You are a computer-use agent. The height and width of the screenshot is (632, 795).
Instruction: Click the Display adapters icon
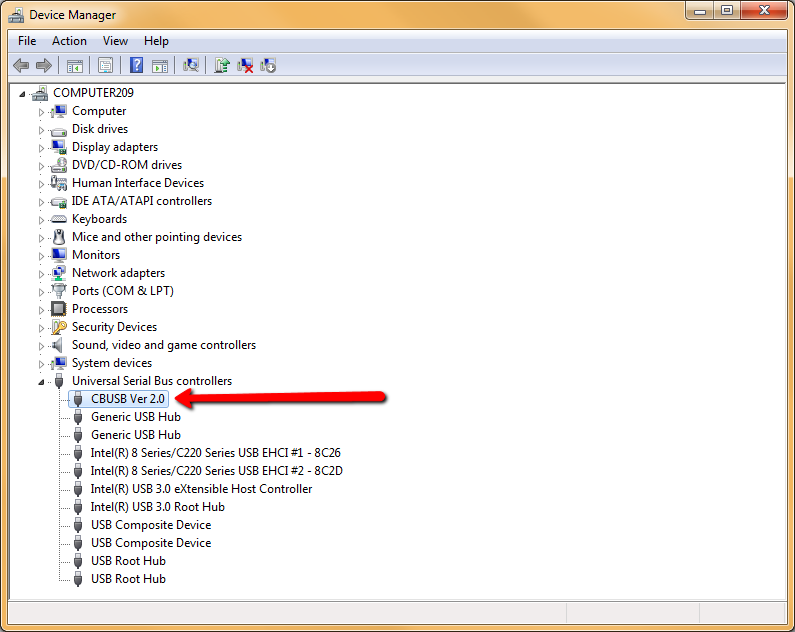coord(59,147)
